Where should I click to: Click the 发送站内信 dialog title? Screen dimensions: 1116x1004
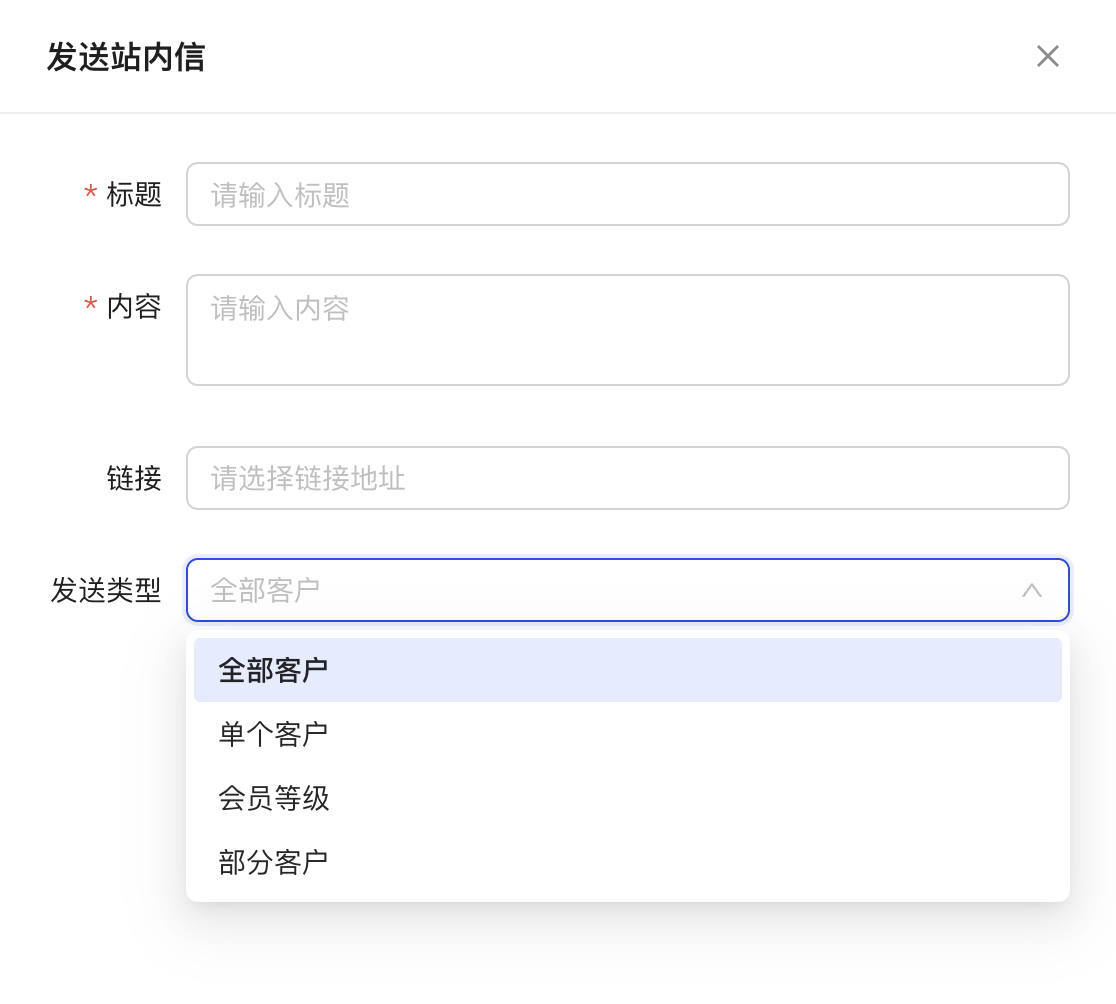pyautogui.click(x=126, y=57)
